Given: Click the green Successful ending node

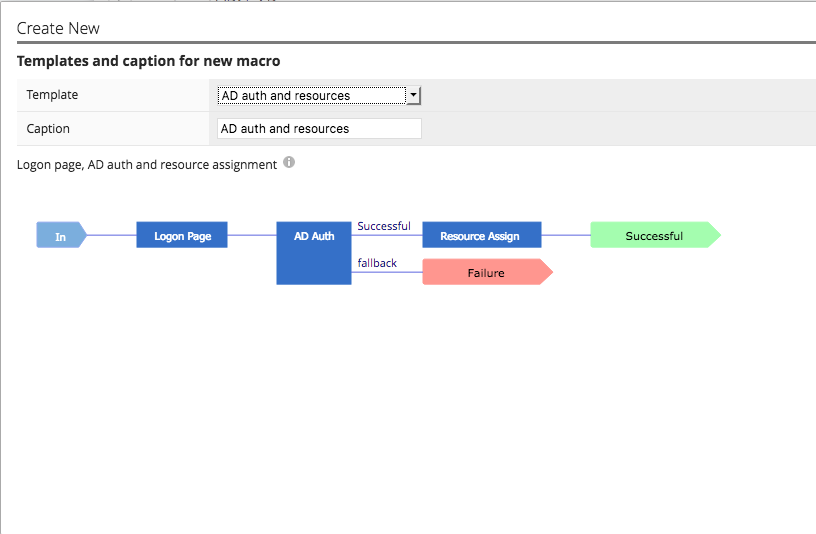Looking at the screenshot, I should [655, 235].
